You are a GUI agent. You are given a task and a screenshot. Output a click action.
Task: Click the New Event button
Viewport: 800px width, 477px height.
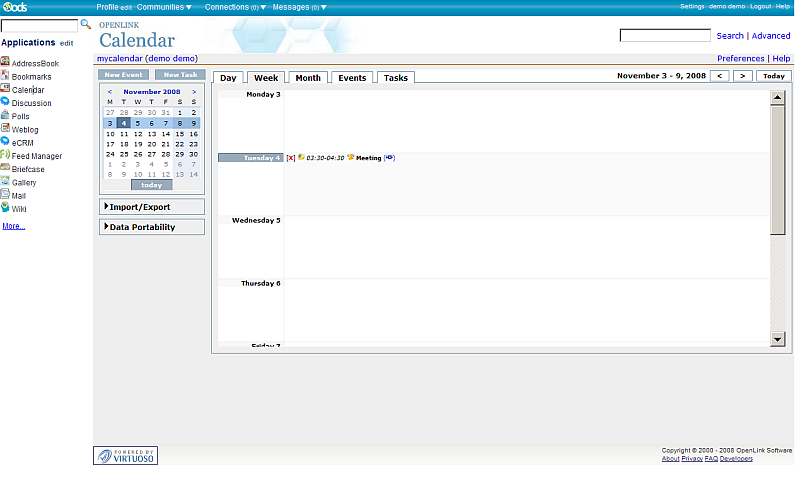[x=124, y=75]
